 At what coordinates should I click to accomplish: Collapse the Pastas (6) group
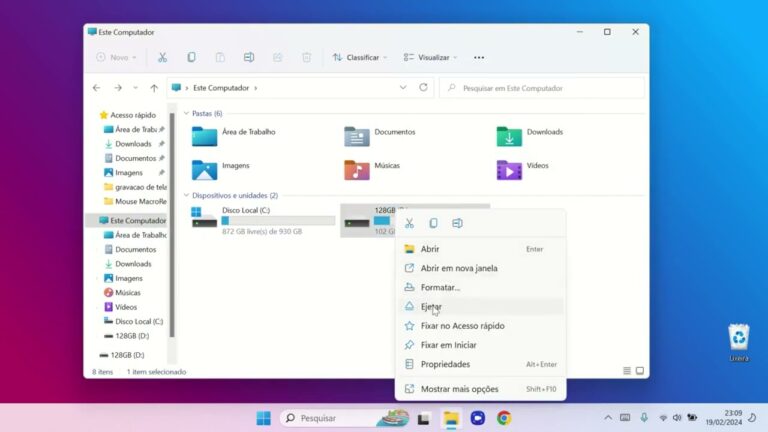click(x=186, y=113)
